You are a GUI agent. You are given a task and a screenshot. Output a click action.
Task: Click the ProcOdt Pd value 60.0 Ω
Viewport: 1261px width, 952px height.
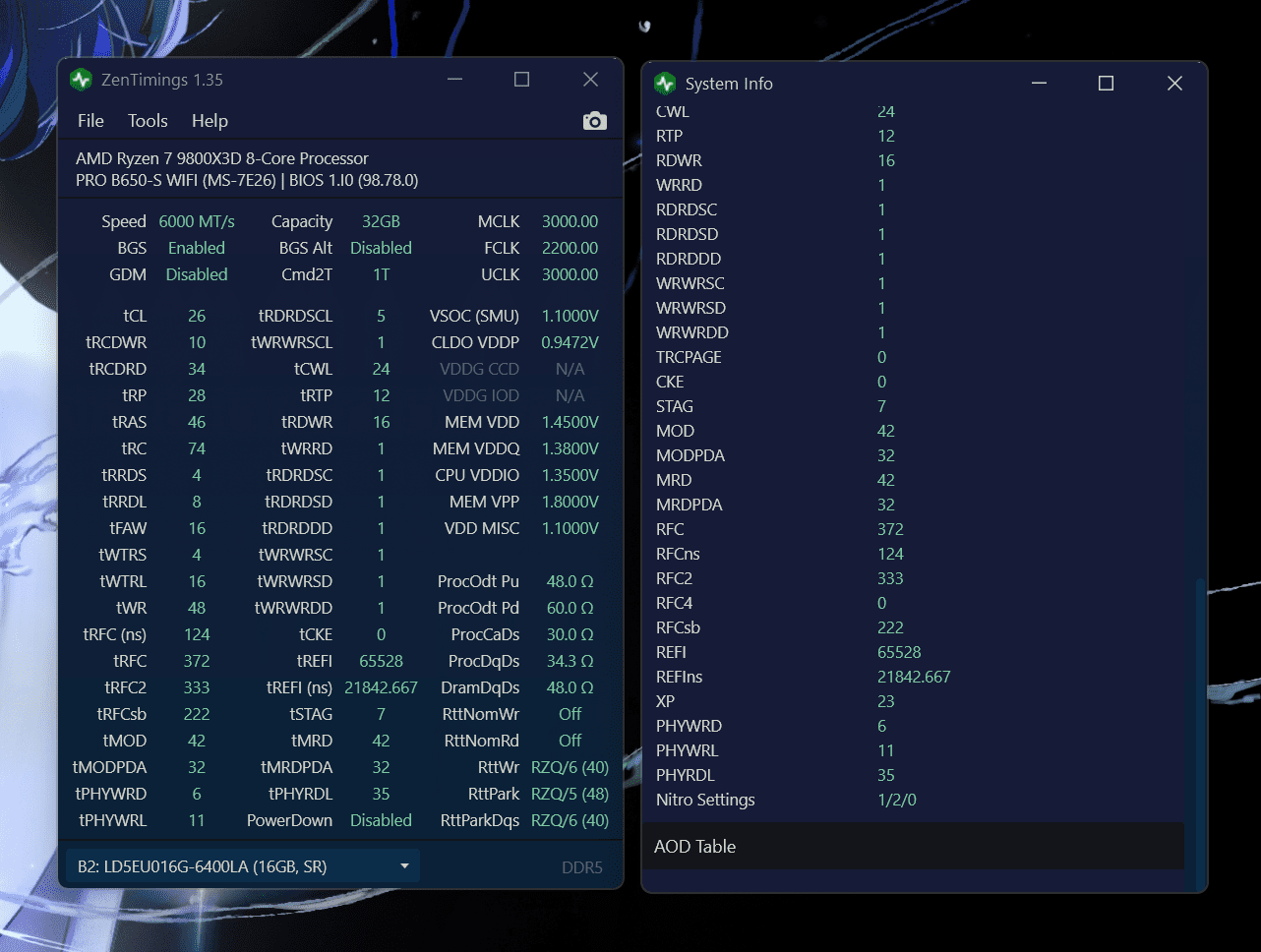click(x=570, y=608)
